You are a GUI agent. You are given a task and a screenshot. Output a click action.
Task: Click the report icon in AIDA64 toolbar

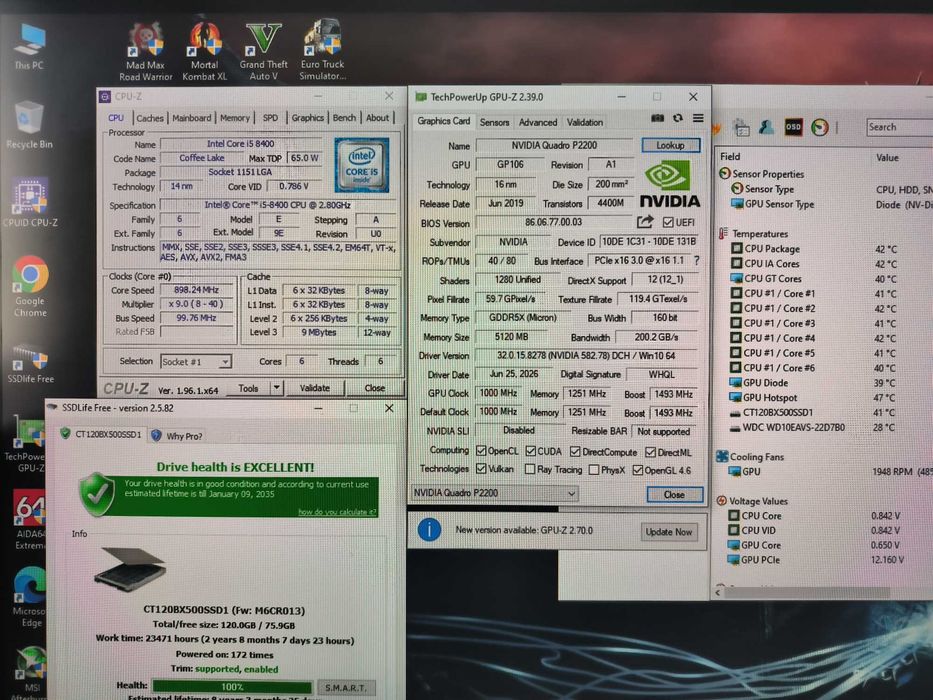pos(741,127)
